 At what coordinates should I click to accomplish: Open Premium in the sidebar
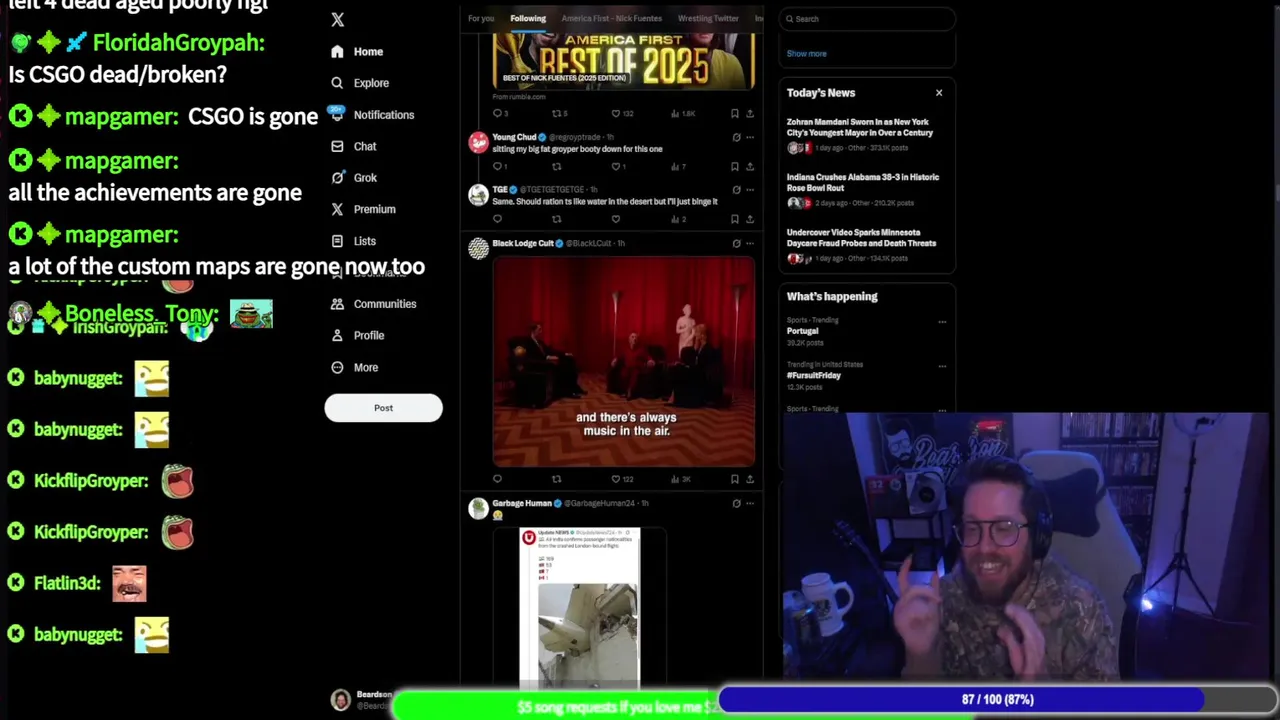coord(363,209)
